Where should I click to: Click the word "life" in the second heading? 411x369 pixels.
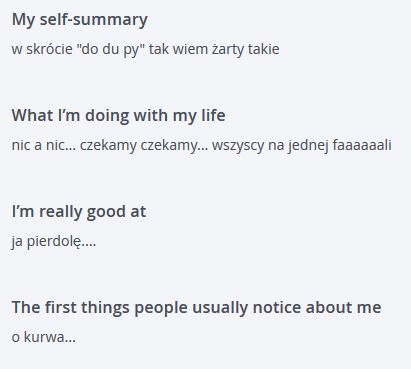[x=213, y=116]
